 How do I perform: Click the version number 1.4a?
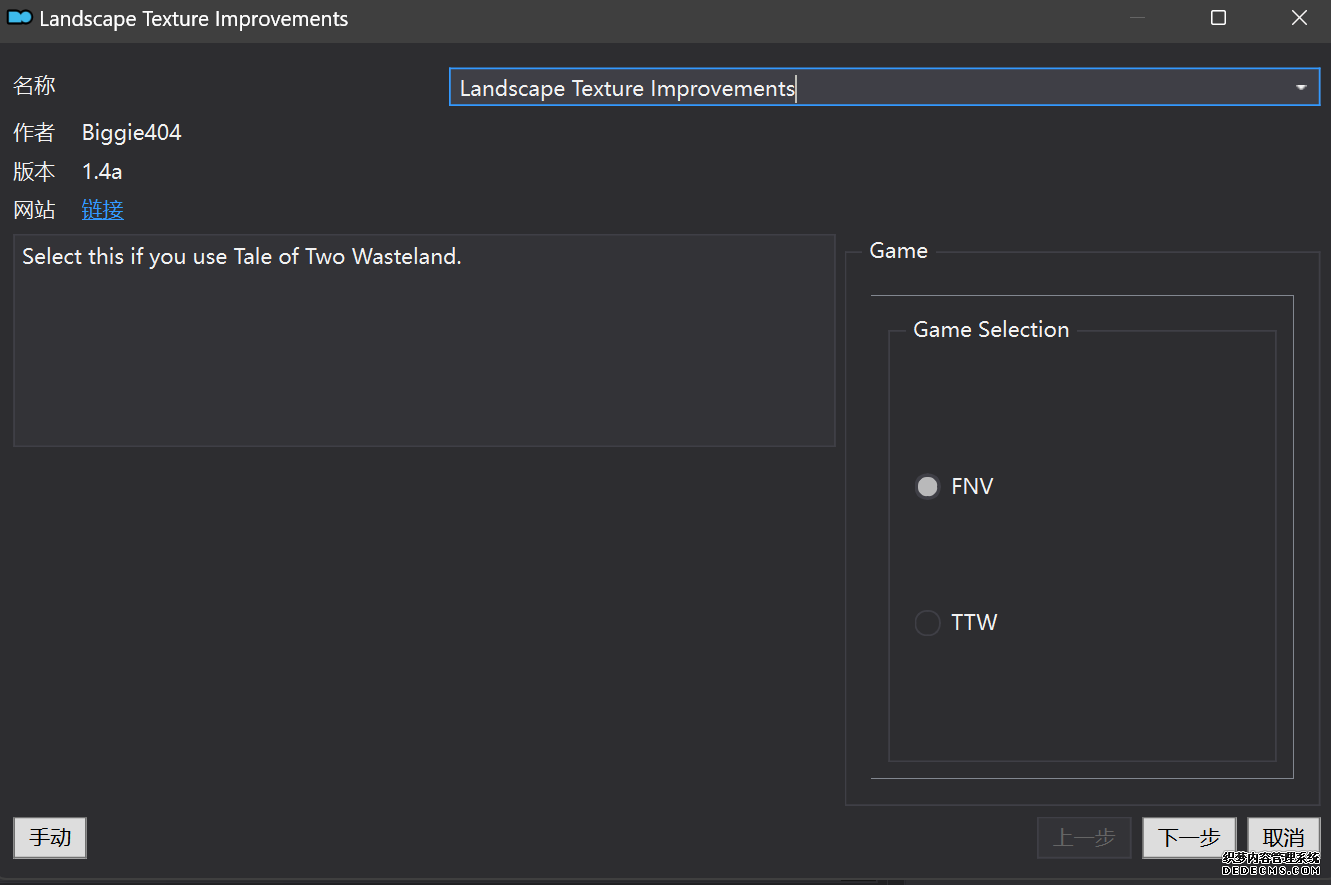[x=102, y=172]
